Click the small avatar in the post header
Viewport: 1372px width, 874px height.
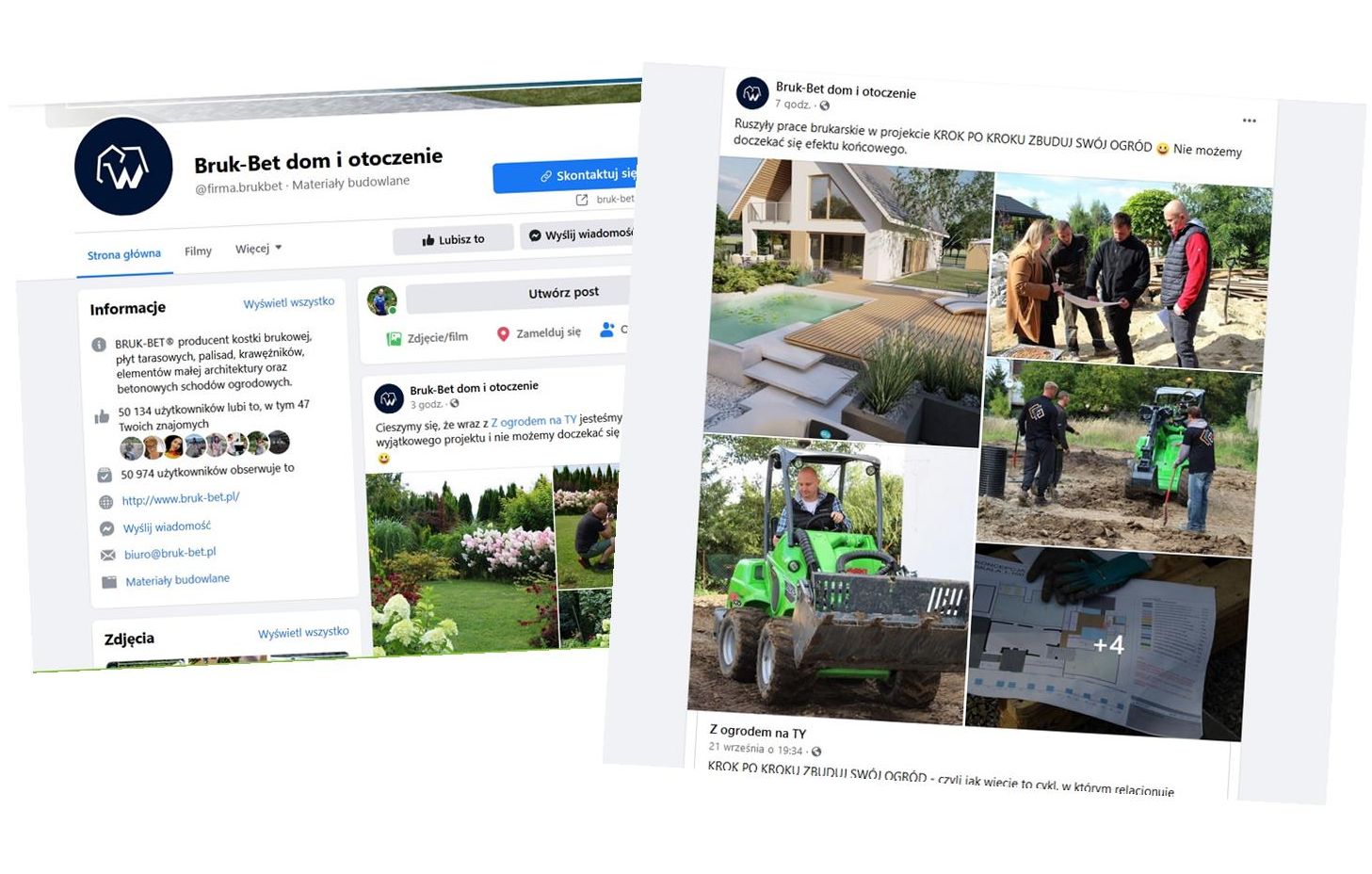coord(751,93)
